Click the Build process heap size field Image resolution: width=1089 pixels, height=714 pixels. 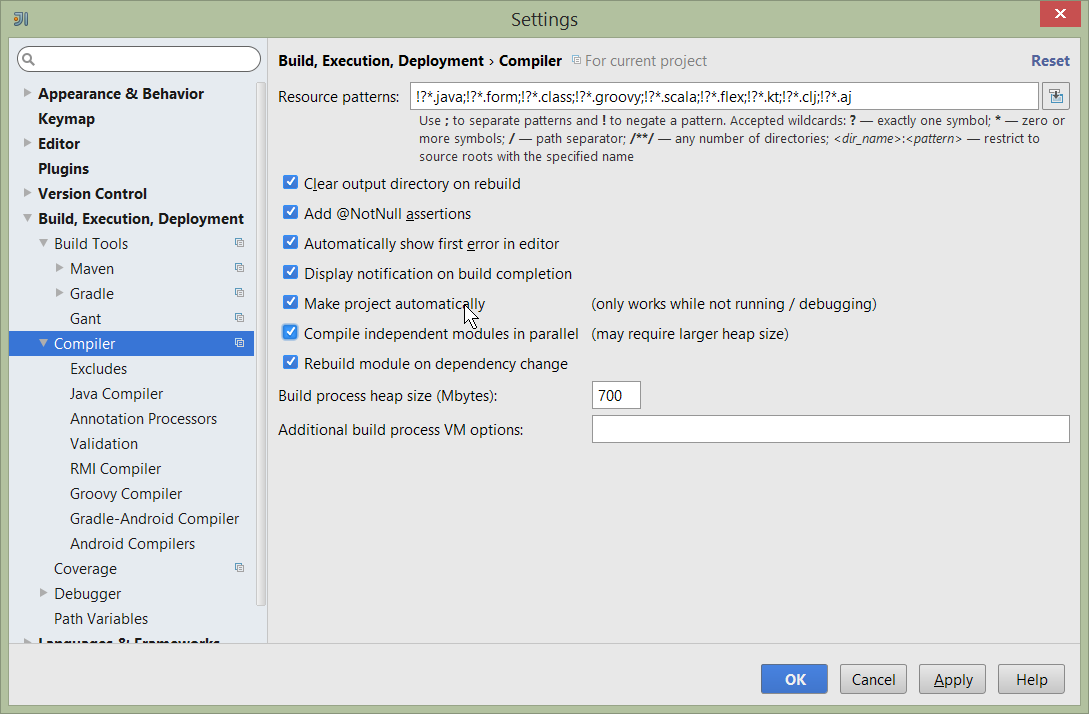coord(616,396)
